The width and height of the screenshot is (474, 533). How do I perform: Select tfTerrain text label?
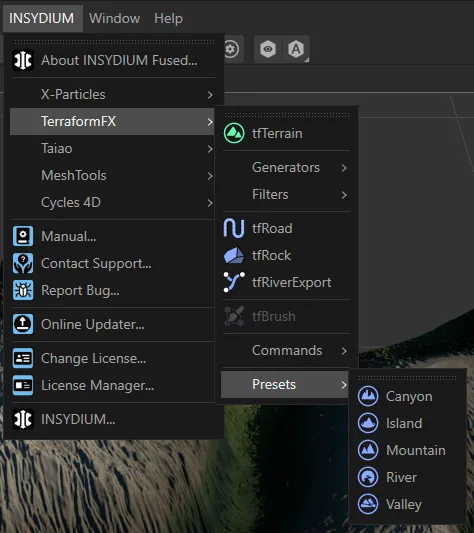pyautogui.click(x=277, y=133)
